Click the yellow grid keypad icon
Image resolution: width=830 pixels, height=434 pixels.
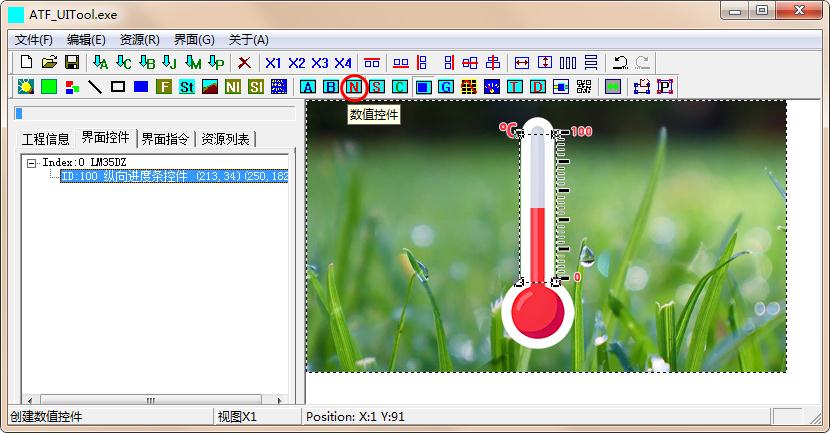(x=469, y=86)
